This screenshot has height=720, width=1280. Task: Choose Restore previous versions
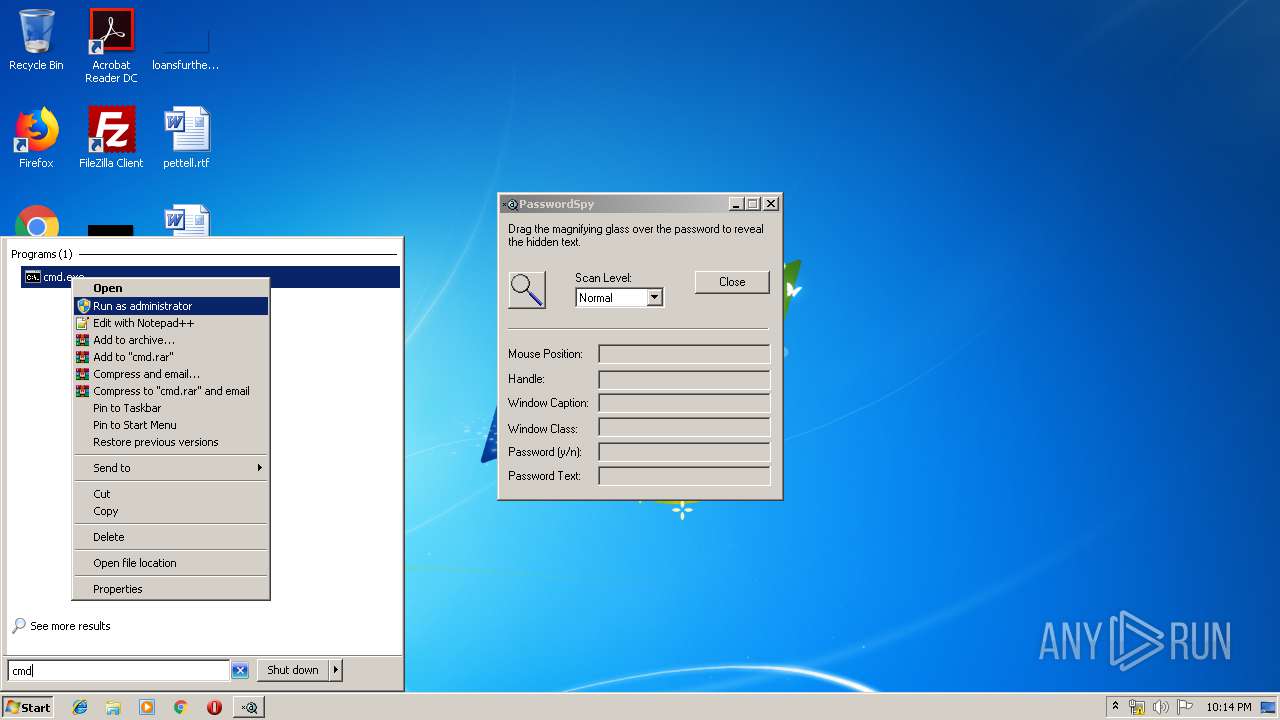pos(171,442)
